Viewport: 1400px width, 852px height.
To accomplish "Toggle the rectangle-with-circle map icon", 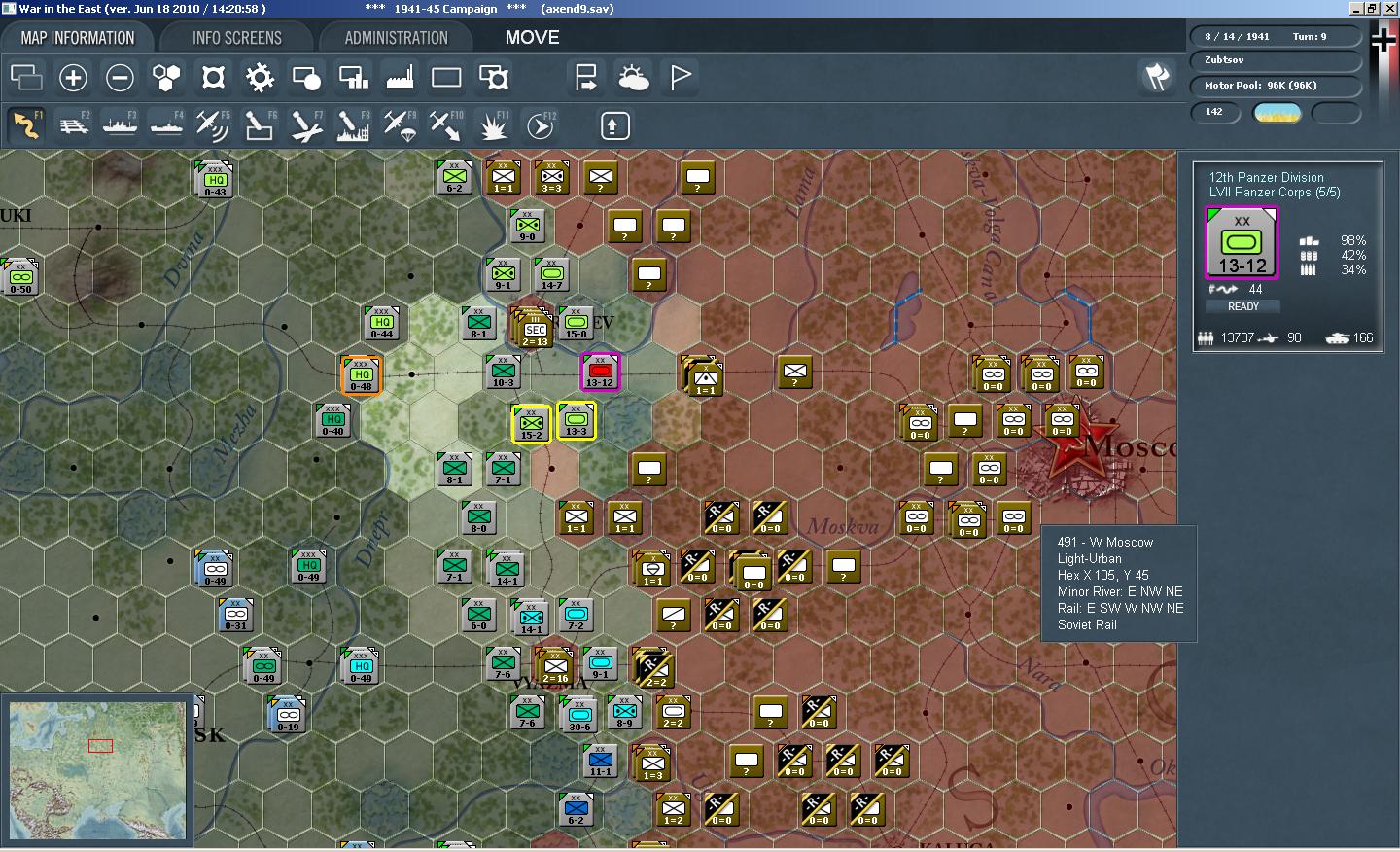I will pyautogui.click(x=306, y=77).
